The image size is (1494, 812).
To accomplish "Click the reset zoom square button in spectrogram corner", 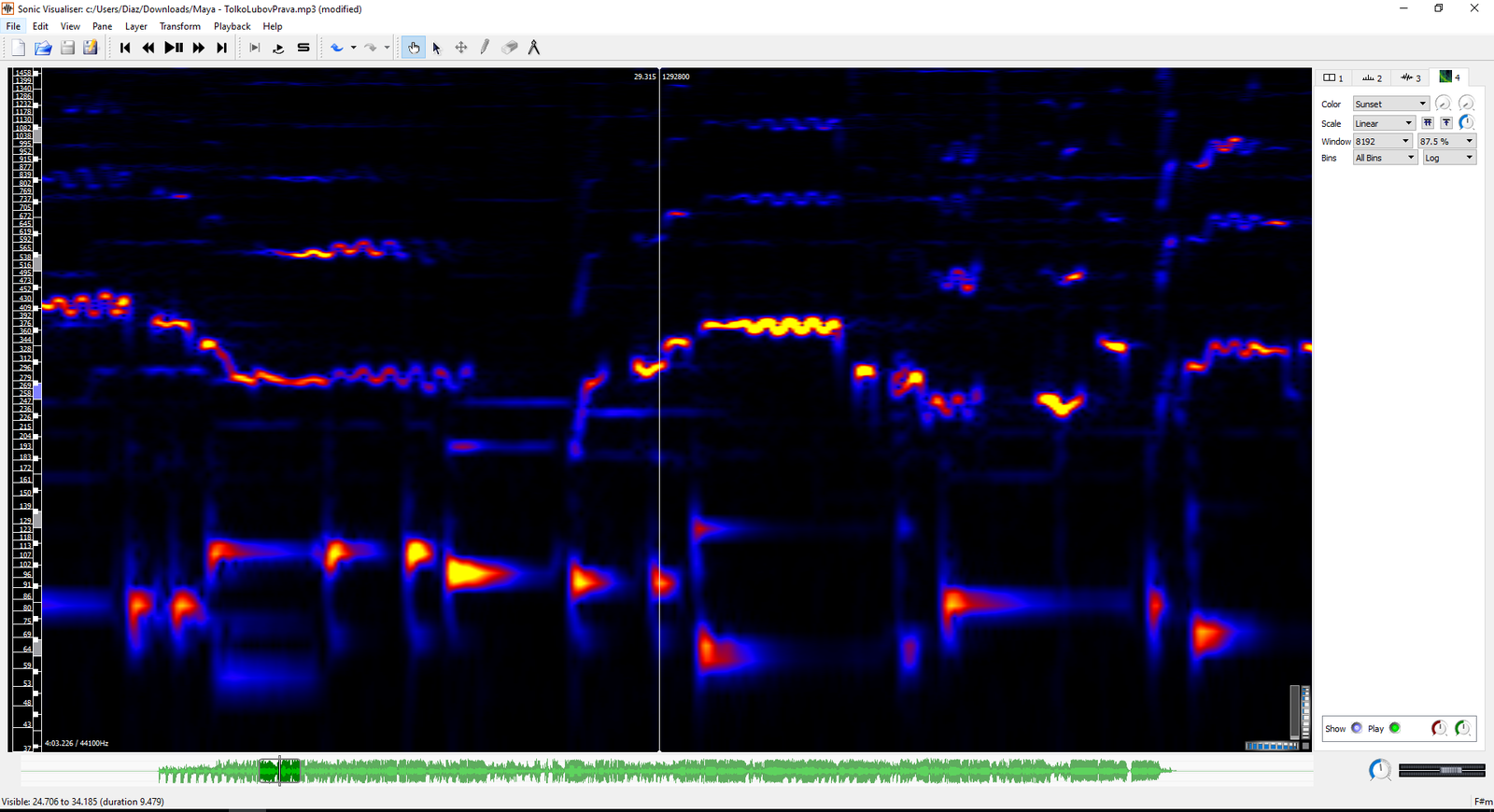I will 1305,746.
